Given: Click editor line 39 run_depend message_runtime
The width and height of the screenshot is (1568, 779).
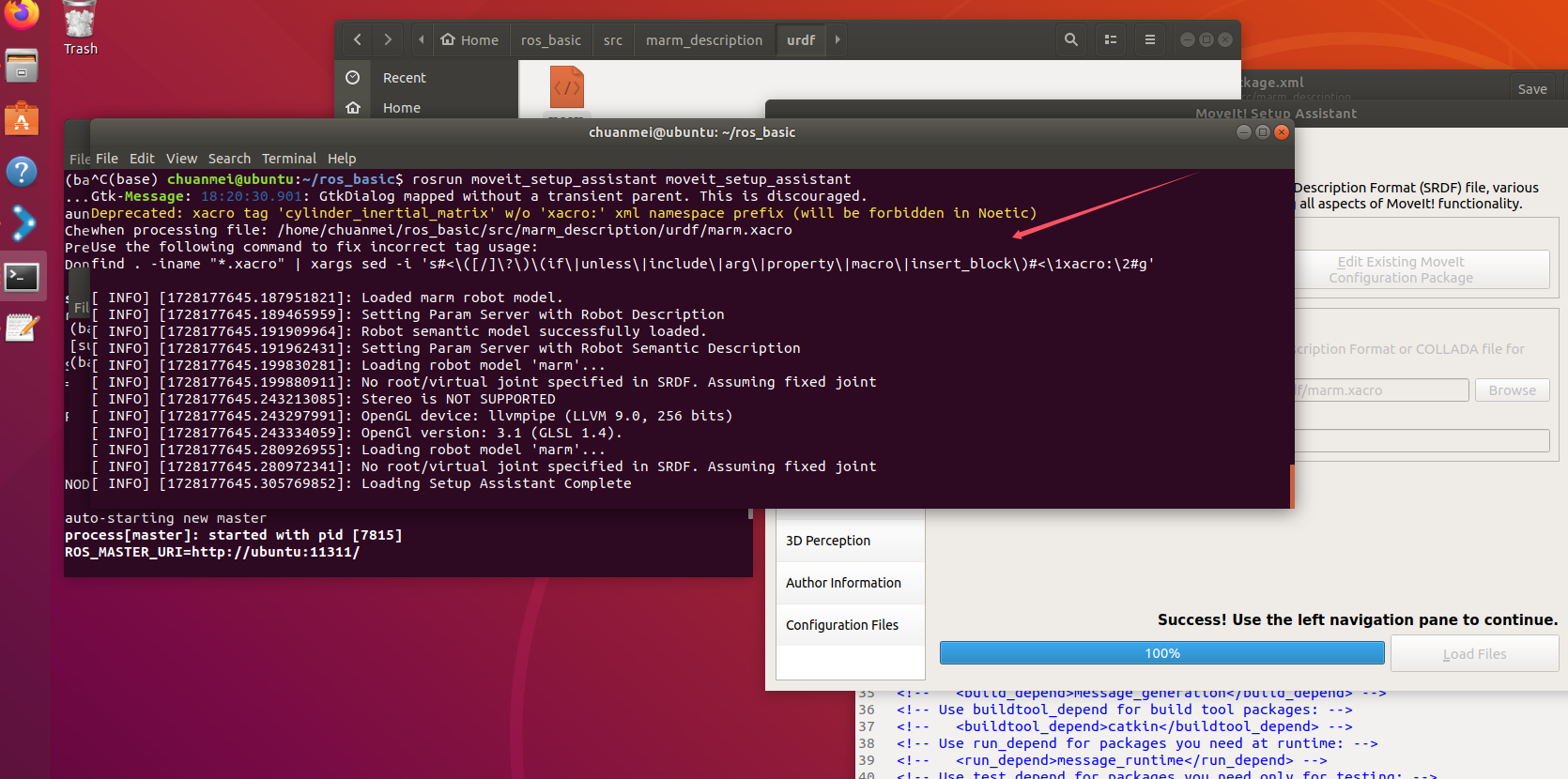Looking at the screenshot, I should point(1112,760).
